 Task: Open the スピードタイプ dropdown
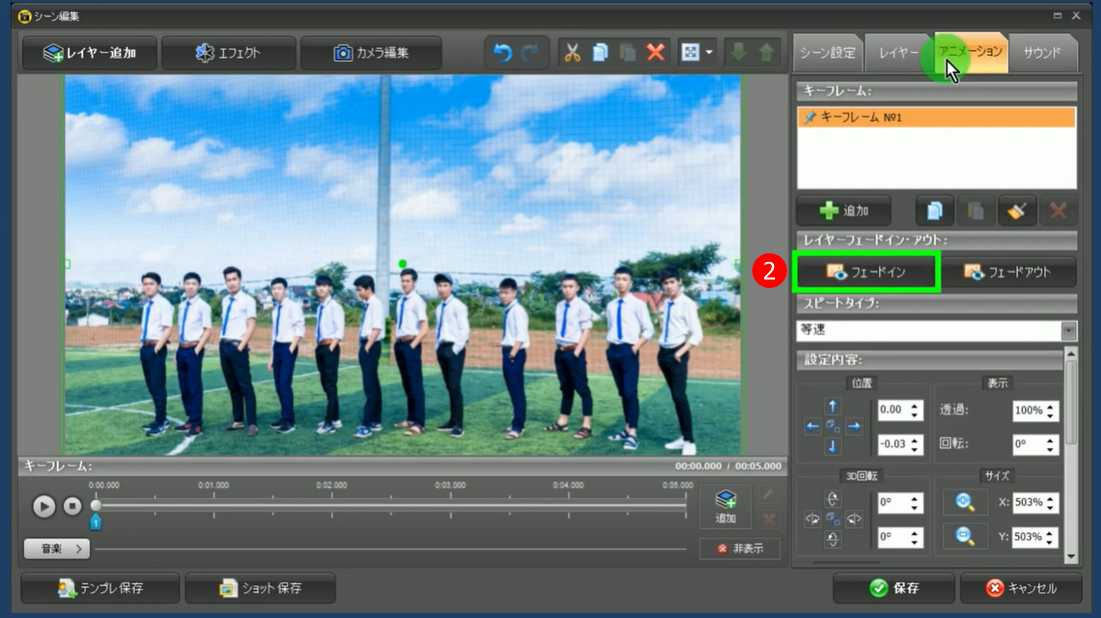pyautogui.click(x=1069, y=330)
